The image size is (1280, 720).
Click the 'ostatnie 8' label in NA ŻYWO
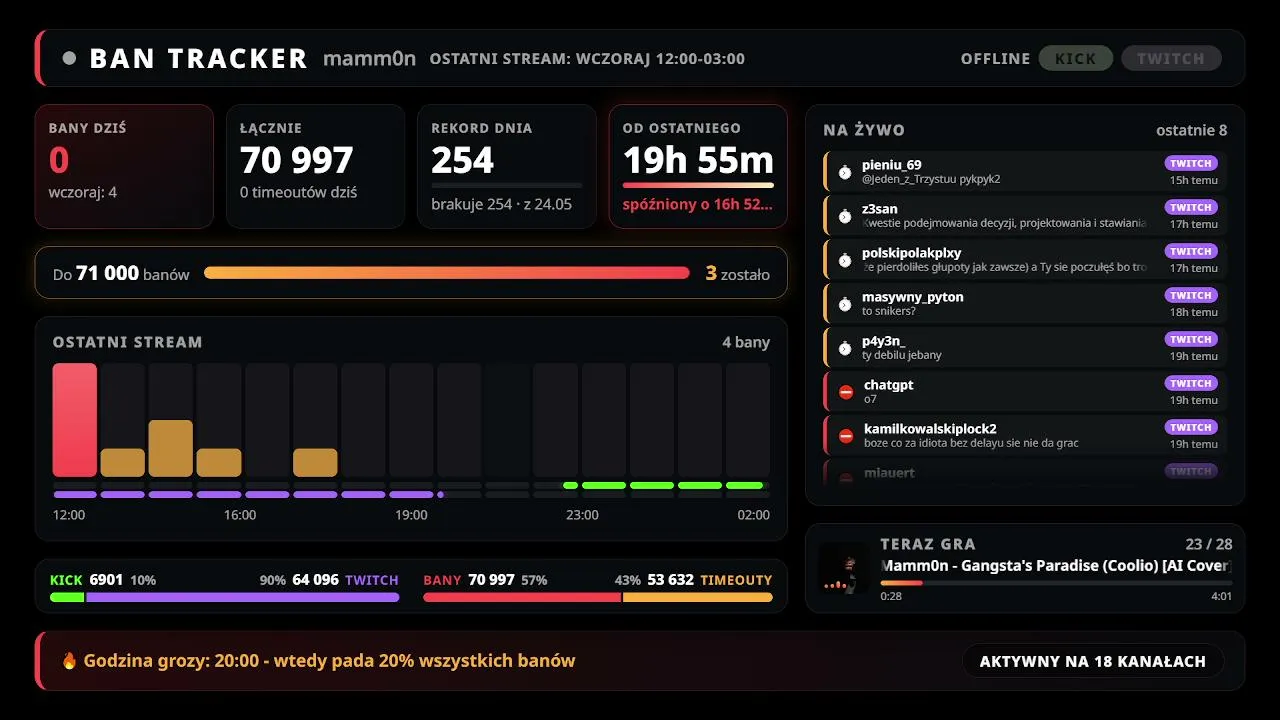tap(1191, 130)
